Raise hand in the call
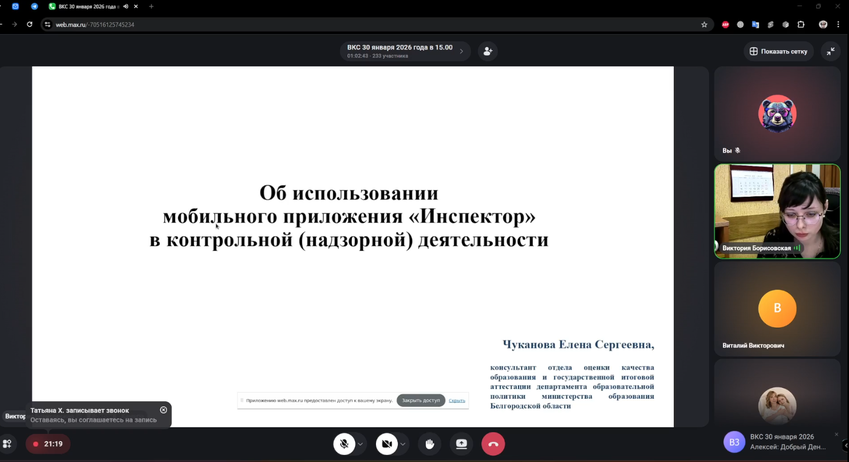849x462 pixels. [429, 444]
